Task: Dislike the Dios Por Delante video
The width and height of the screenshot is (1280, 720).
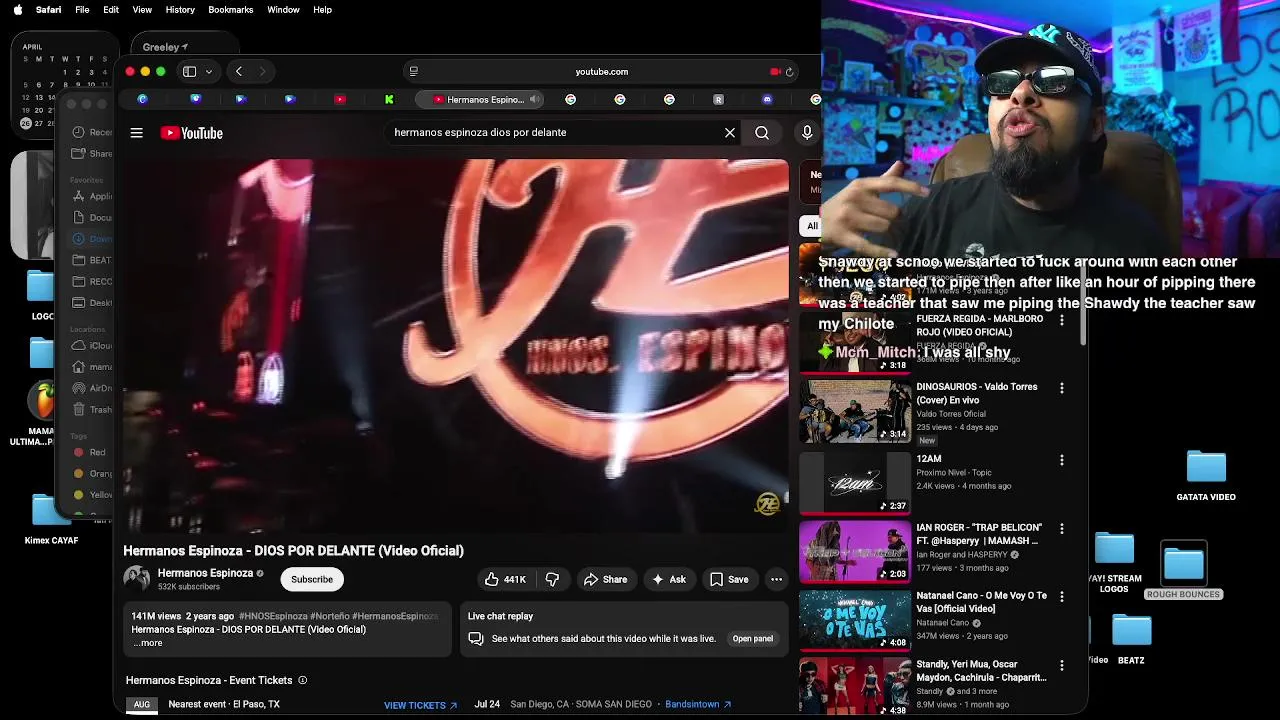Action: click(x=552, y=579)
